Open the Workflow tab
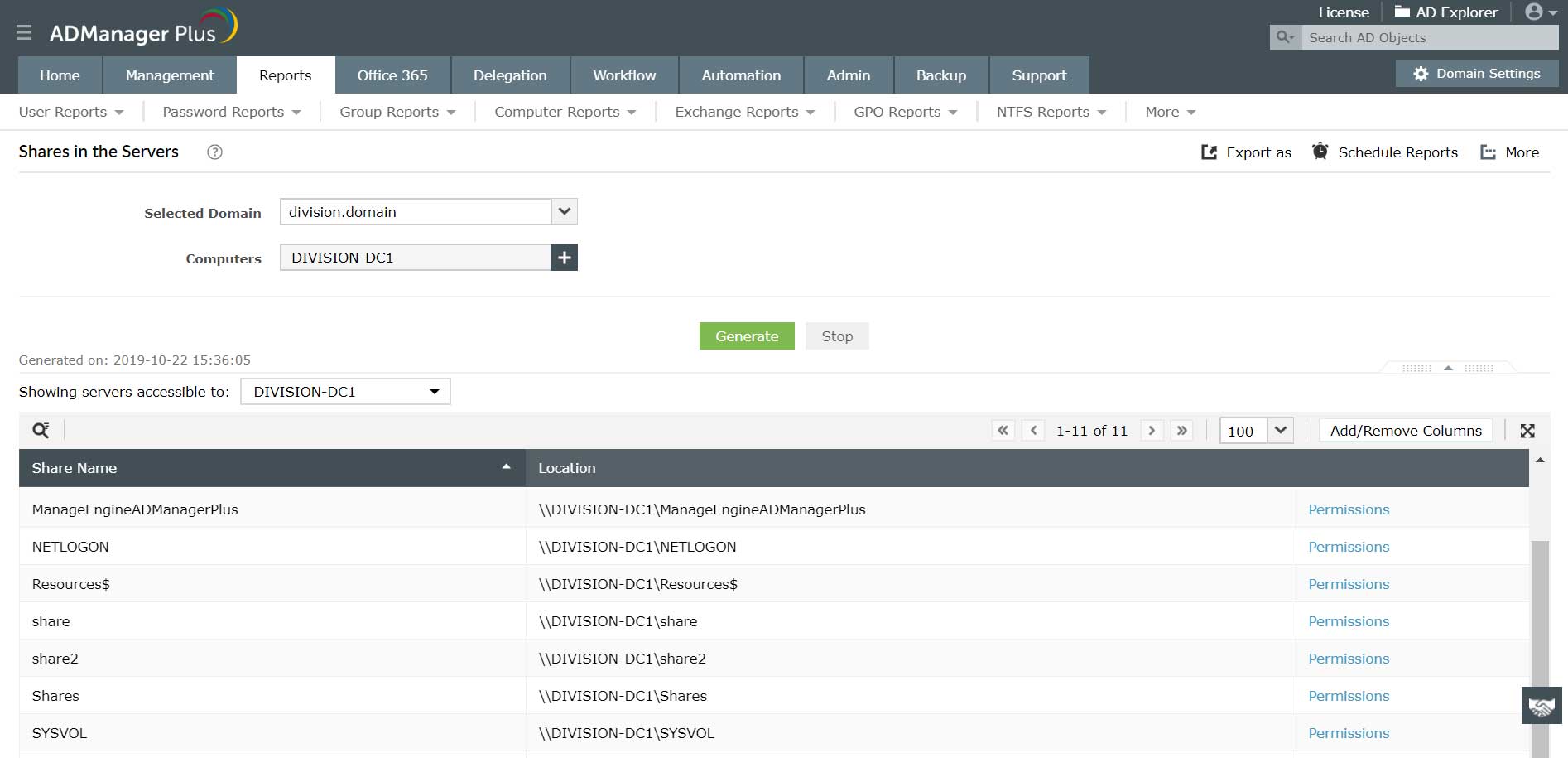1568x758 pixels. [x=624, y=75]
